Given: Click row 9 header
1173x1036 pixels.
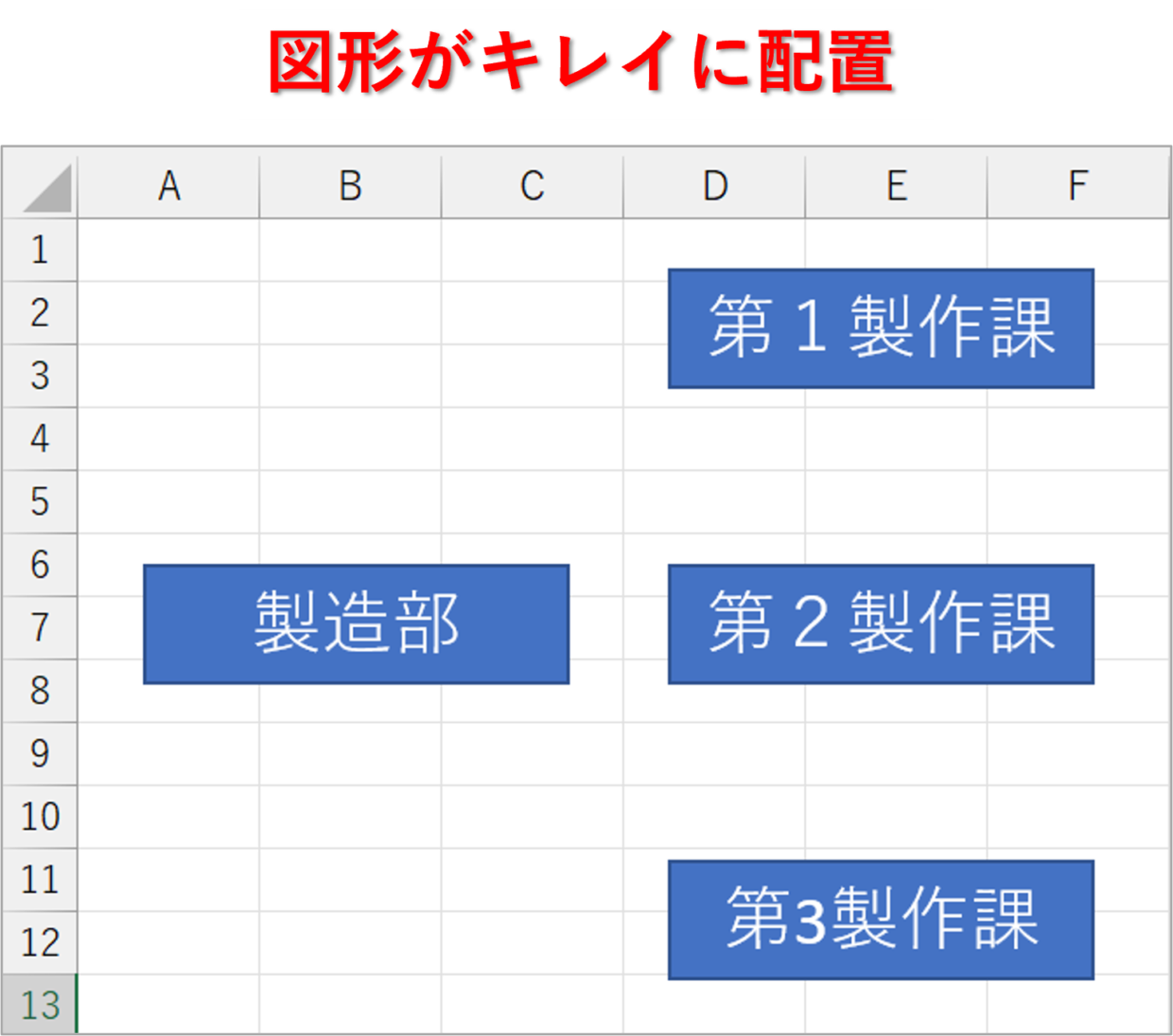Looking at the screenshot, I should click(40, 754).
